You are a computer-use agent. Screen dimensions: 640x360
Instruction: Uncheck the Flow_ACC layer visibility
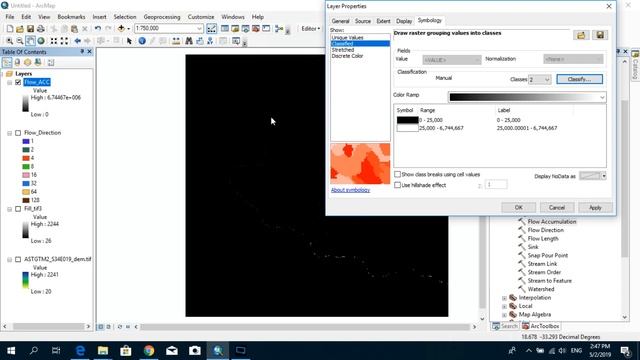(18, 82)
